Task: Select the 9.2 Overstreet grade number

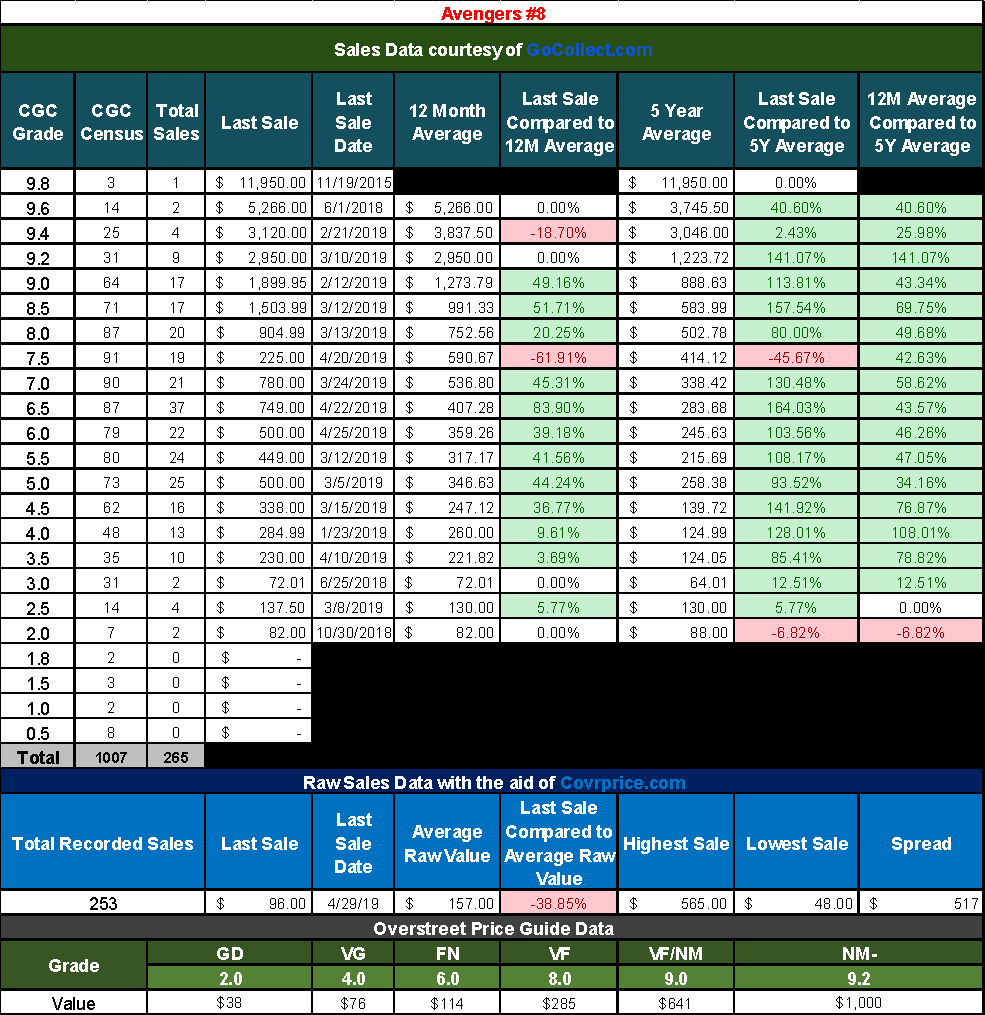Action: pyautogui.click(x=859, y=978)
